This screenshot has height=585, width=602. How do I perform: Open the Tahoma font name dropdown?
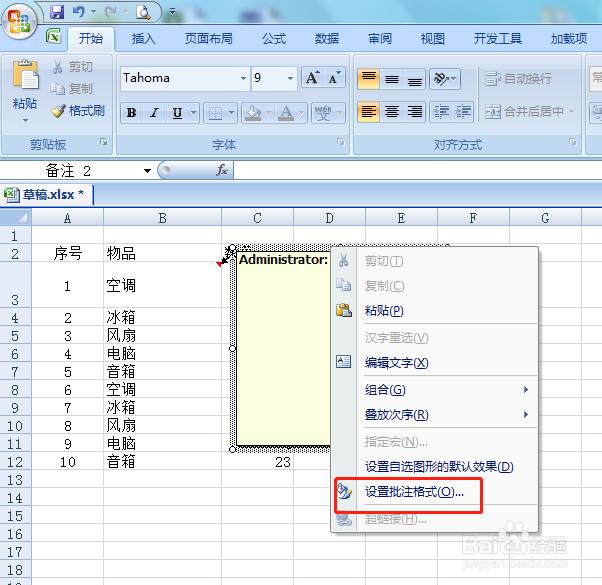243,78
